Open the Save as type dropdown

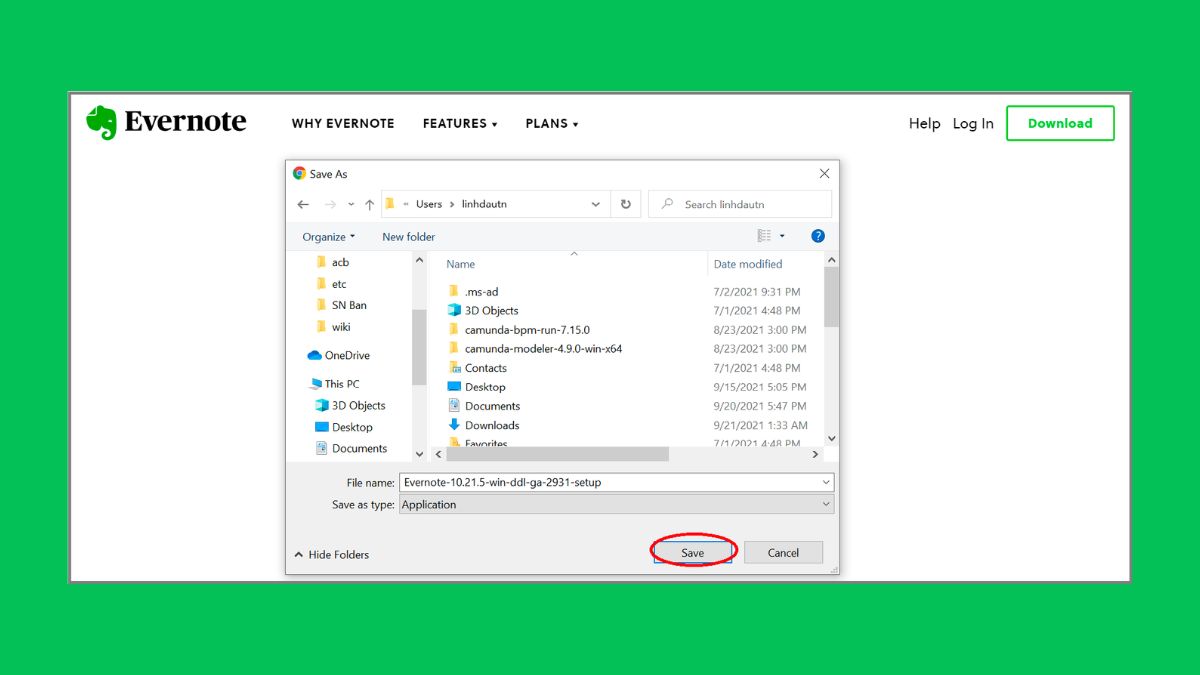824,504
